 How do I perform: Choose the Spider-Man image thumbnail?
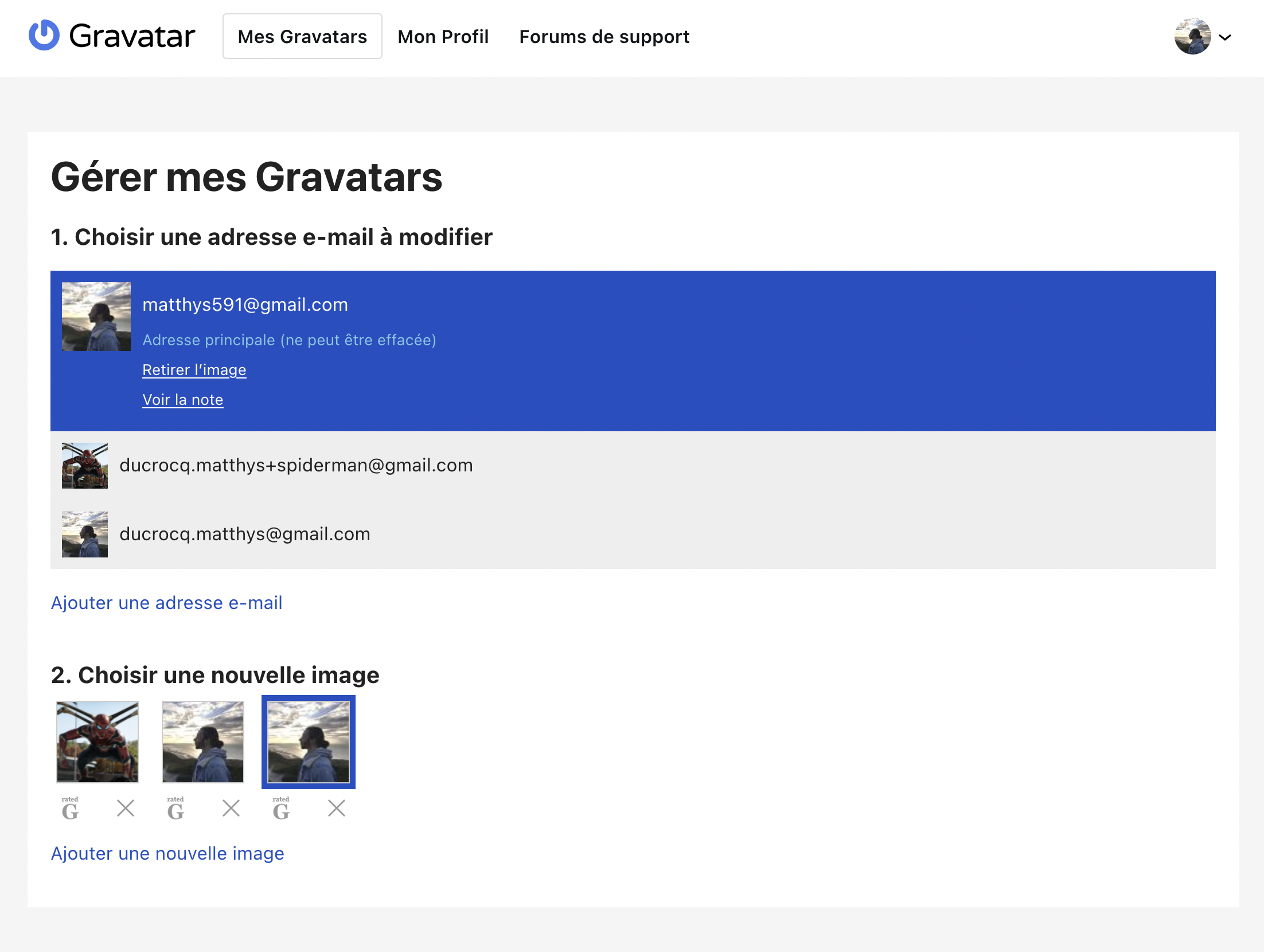97,742
